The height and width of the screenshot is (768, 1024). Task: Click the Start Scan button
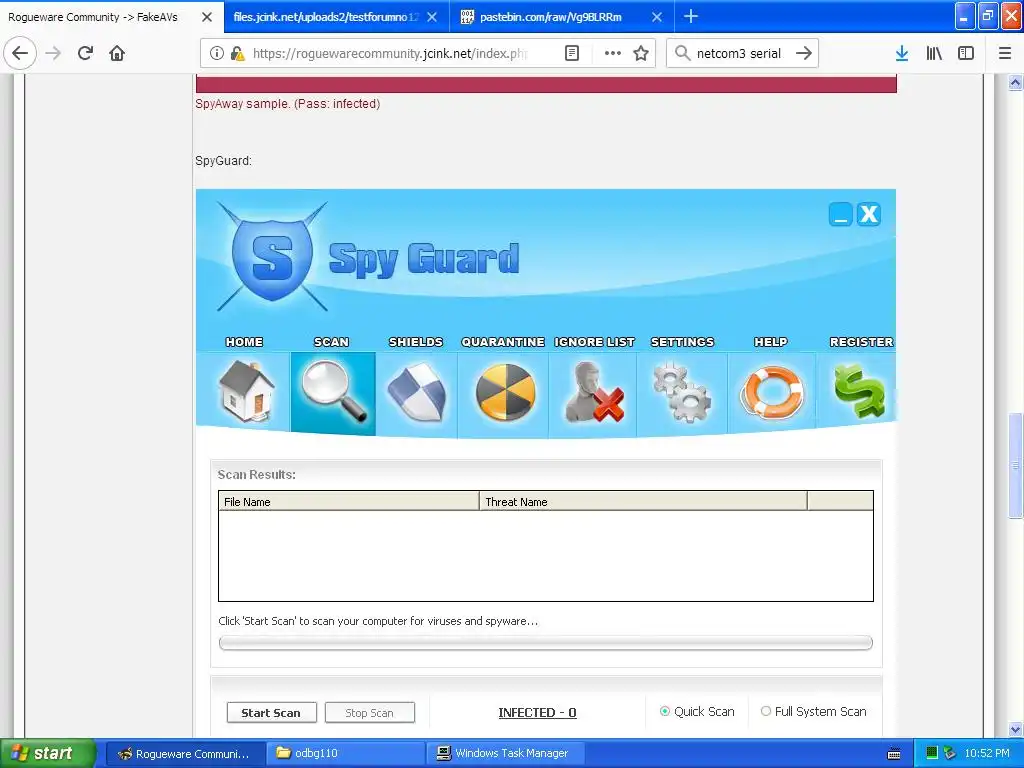(272, 712)
